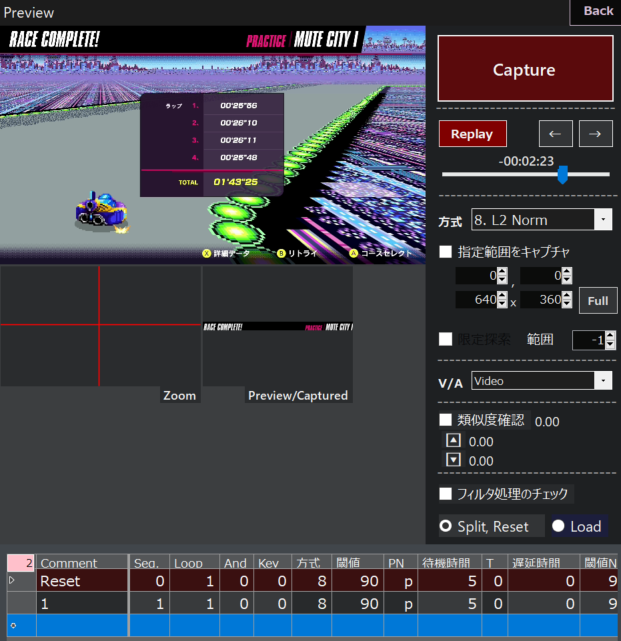Select the Load radio button
The width and height of the screenshot is (621, 641).
pyautogui.click(x=558, y=526)
